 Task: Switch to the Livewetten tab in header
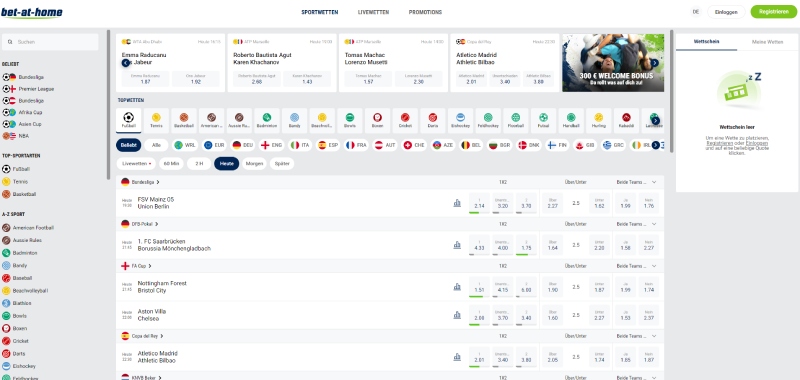coord(373,12)
